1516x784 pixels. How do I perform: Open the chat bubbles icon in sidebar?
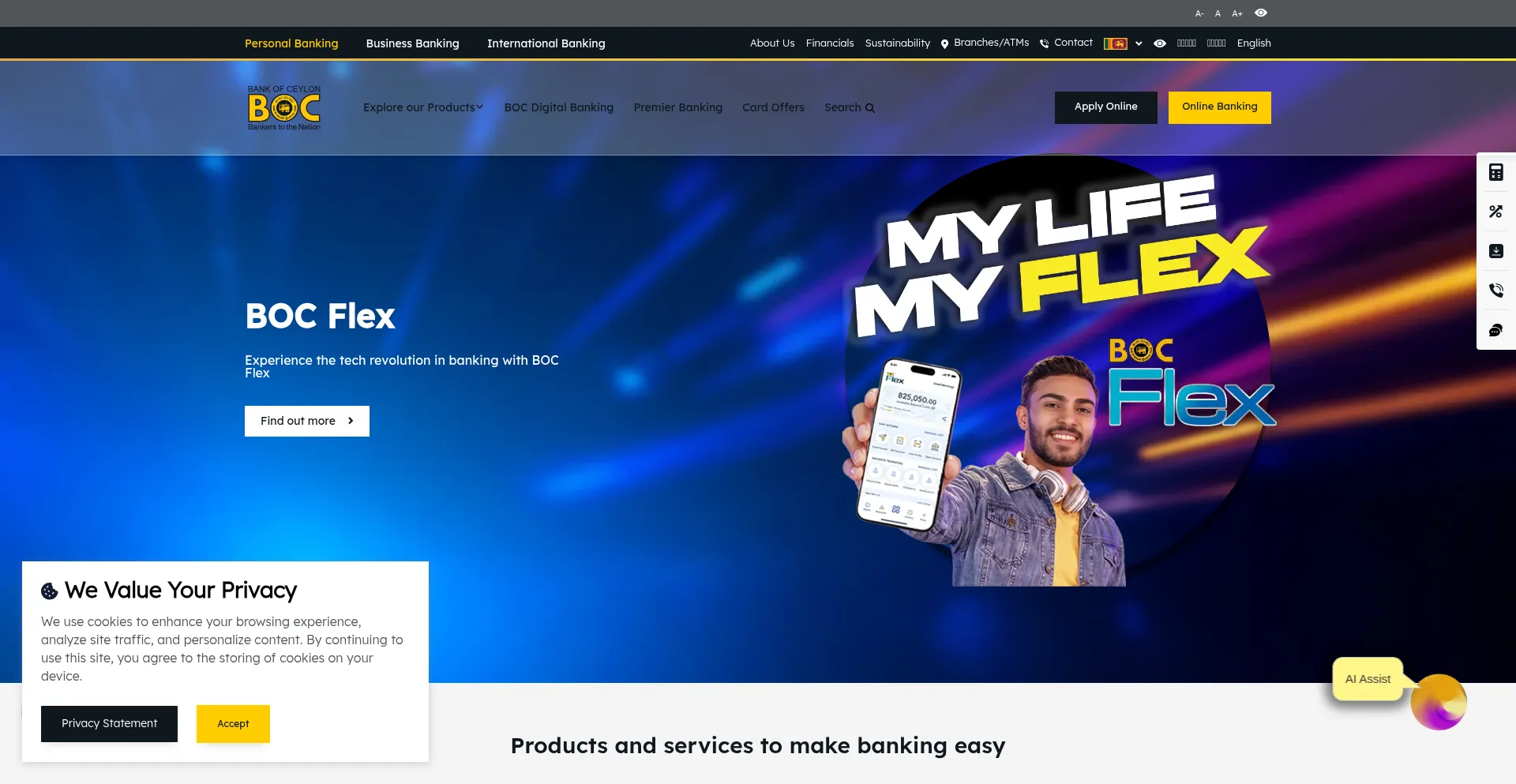(1495, 330)
